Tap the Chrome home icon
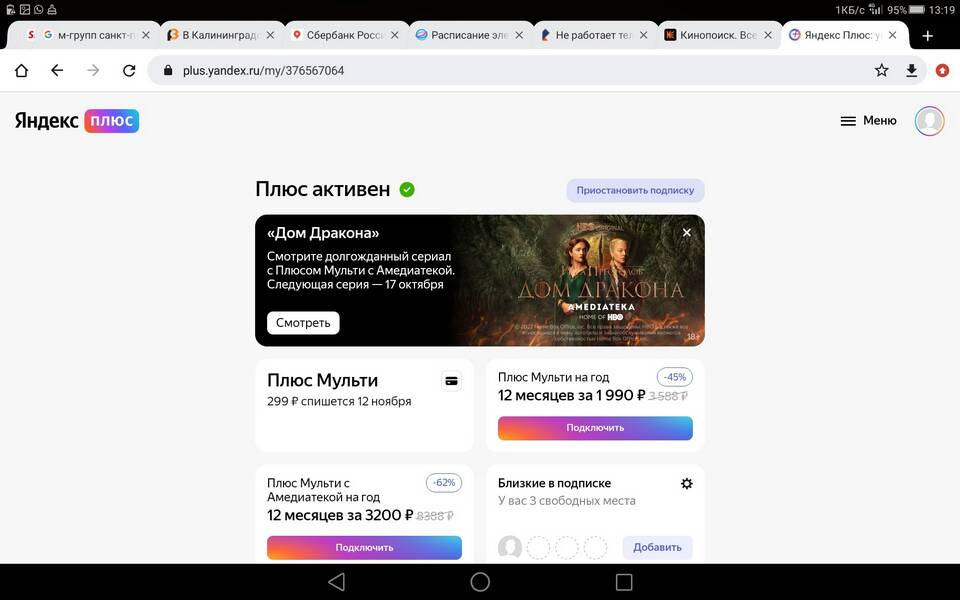The height and width of the screenshot is (600, 960). click(x=21, y=70)
